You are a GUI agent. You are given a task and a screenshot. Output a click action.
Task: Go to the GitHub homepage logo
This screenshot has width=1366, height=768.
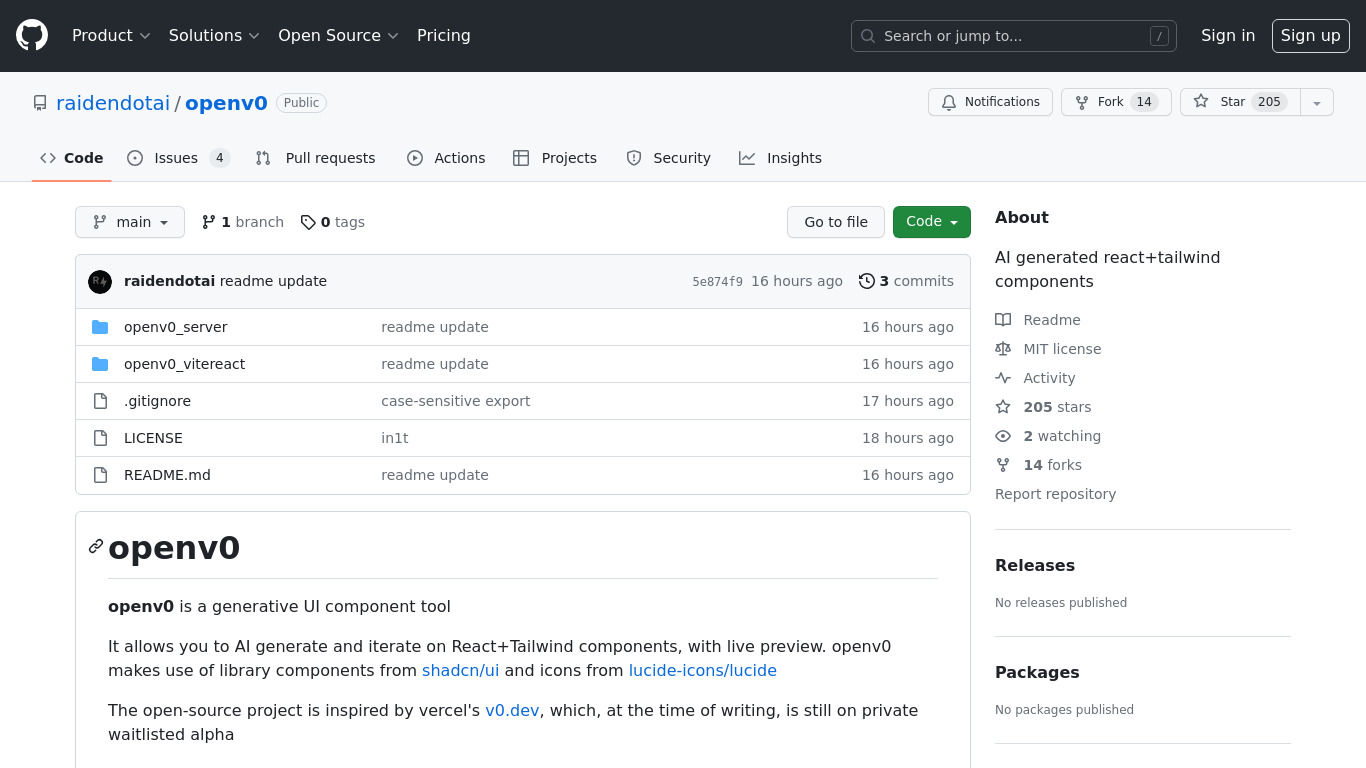click(x=32, y=35)
